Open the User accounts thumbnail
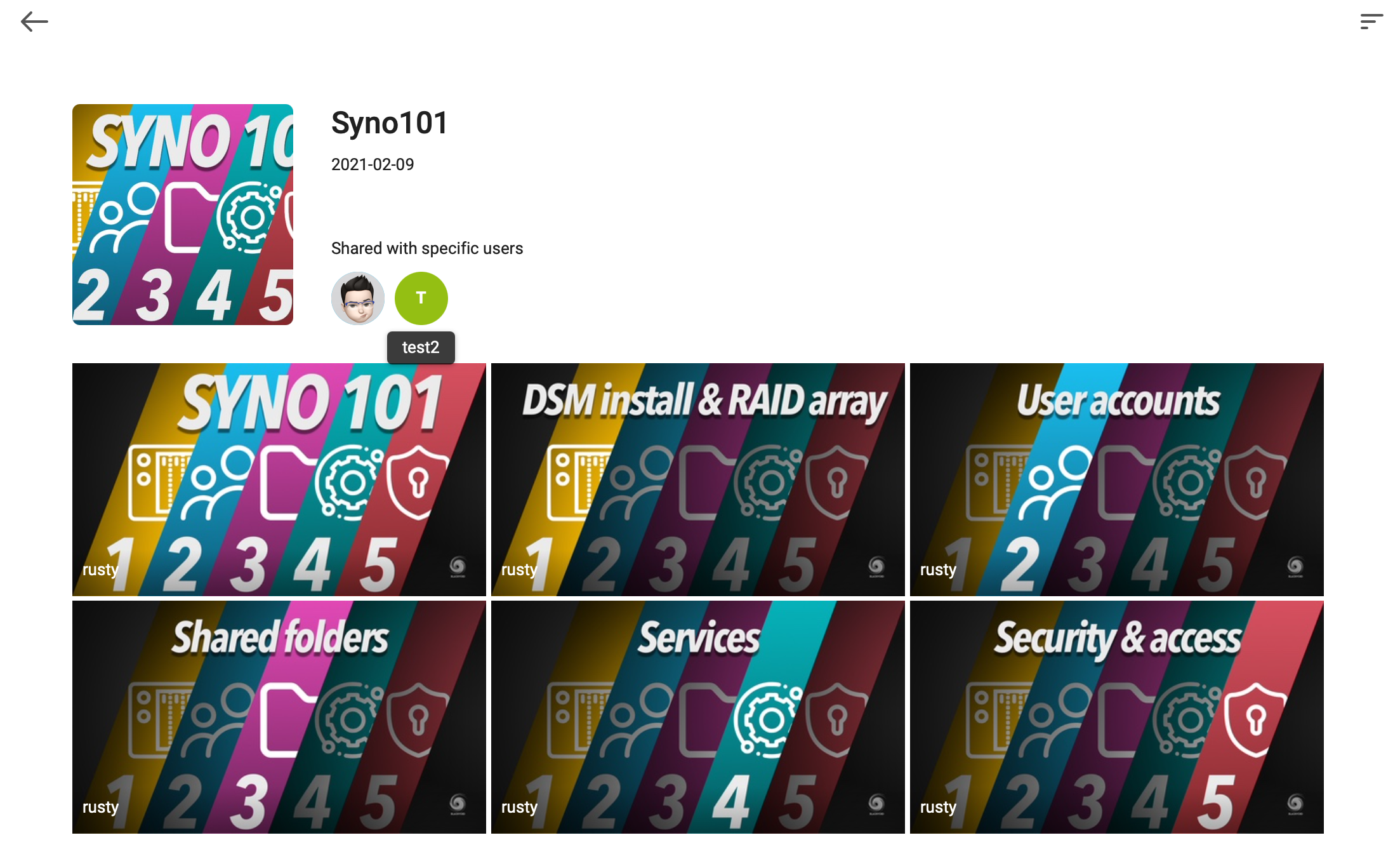The width and height of the screenshot is (1400, 847). (1117, 479)
